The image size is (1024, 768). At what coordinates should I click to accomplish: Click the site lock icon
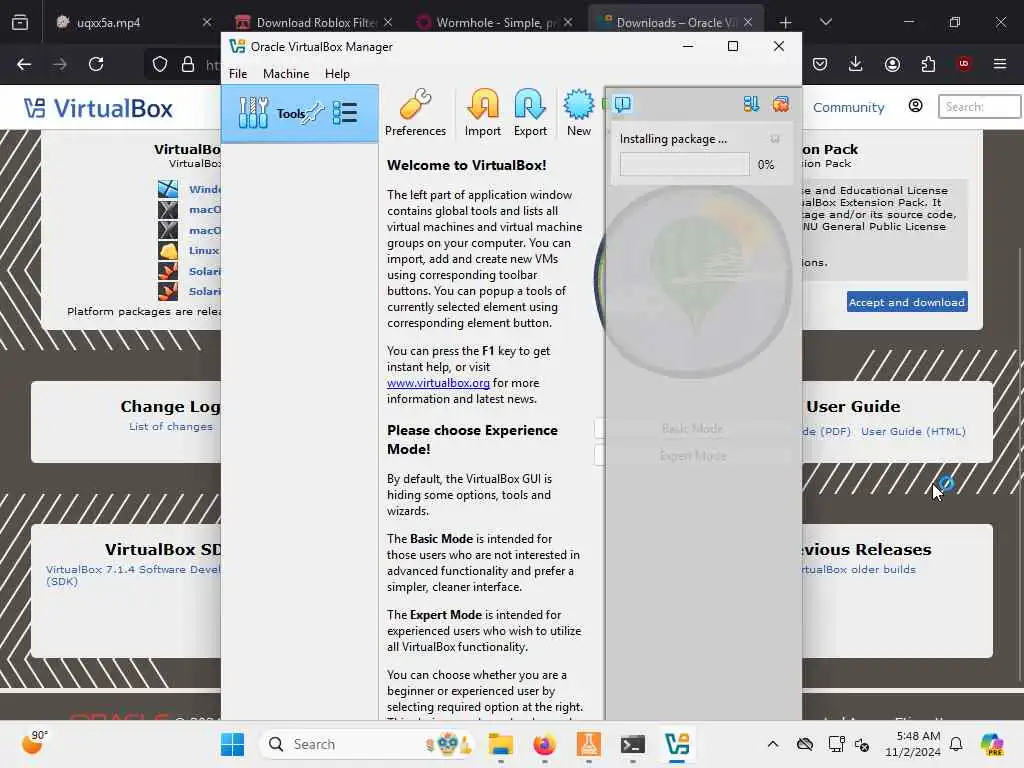click(x=188, y=64)
